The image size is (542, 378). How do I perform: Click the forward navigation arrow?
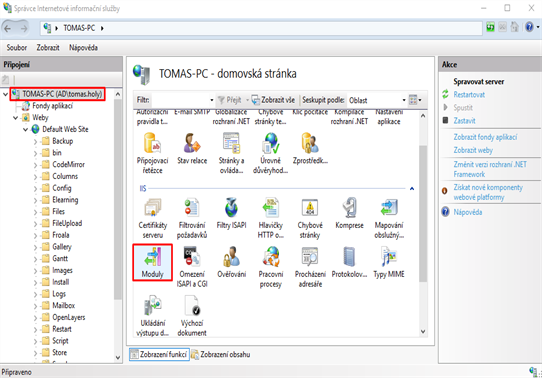24,28
